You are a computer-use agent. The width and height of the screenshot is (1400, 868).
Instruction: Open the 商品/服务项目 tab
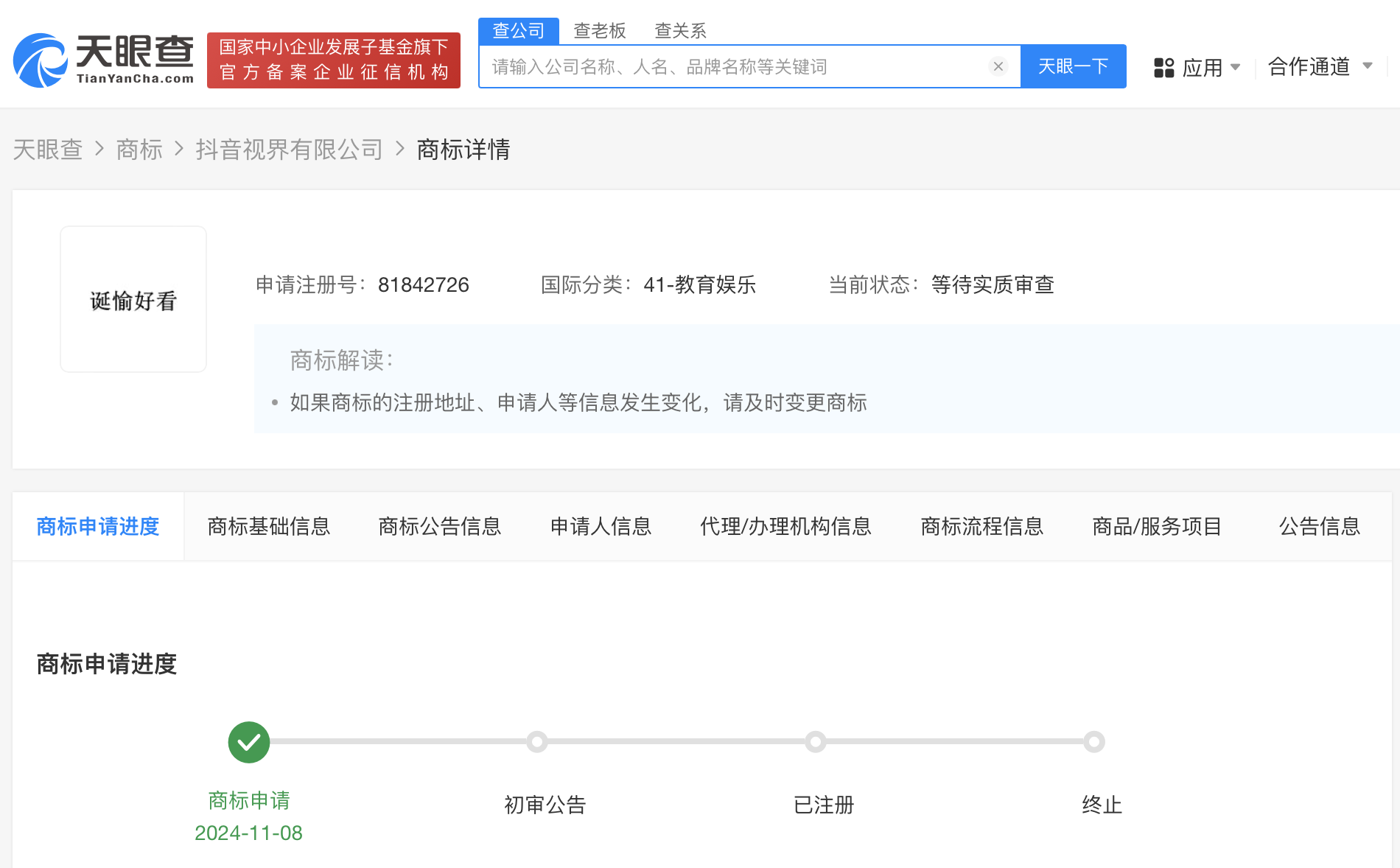[1157, 526]
